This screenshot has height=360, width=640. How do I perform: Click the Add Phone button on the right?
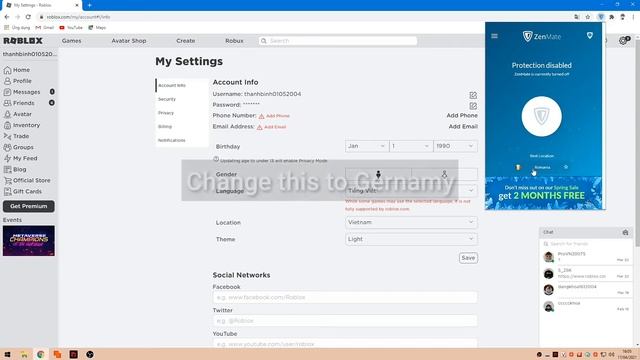point(462,116)
